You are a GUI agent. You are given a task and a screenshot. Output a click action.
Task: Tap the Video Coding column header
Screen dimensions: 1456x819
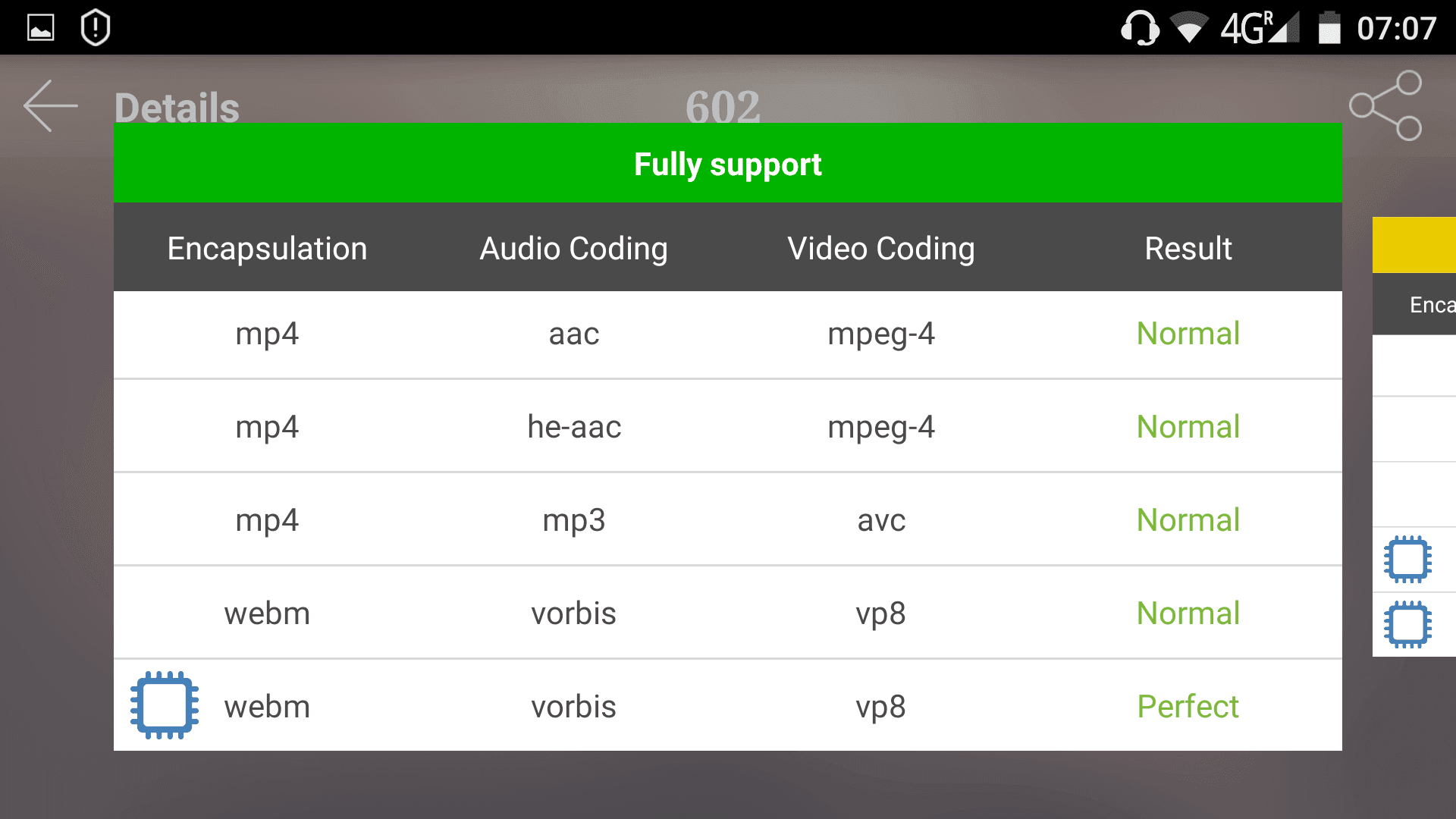pos(881,248)
